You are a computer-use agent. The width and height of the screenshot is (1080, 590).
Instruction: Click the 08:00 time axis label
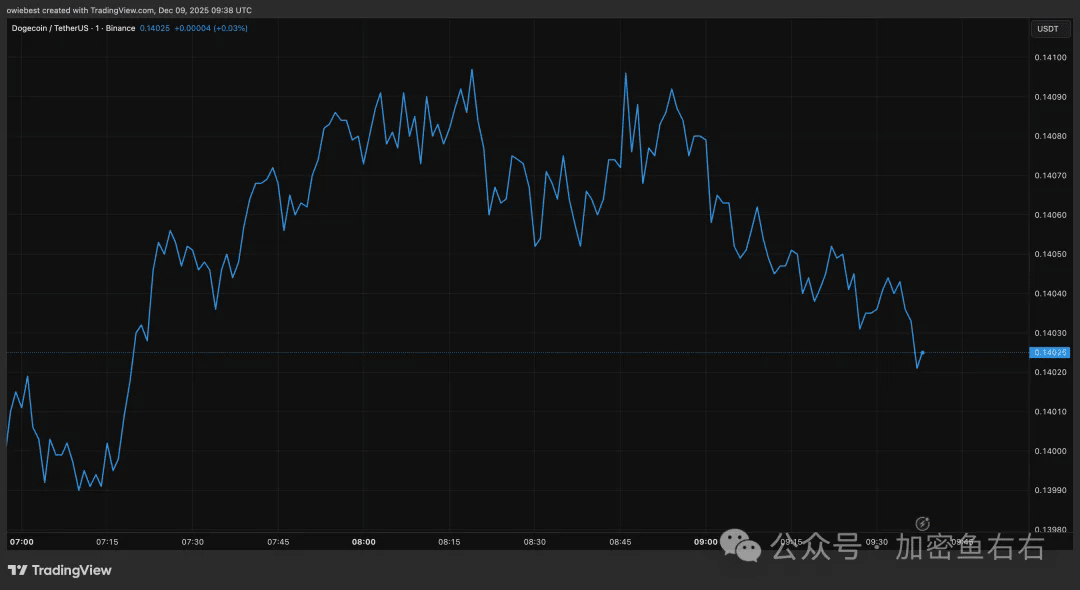pyautogui.click(x=364, y=542)
